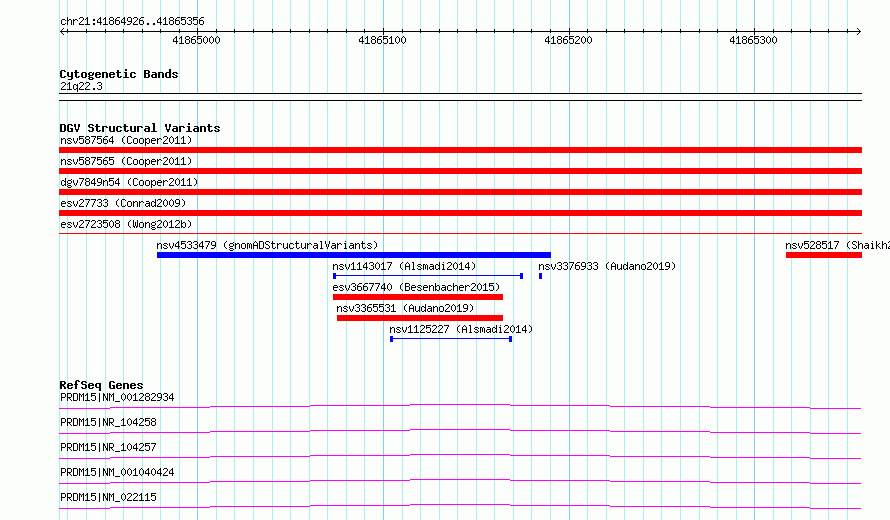Viewport: 890px width, 520px height.
Task: Click the 41865100 ruler position label
Action: coord(383,40)
